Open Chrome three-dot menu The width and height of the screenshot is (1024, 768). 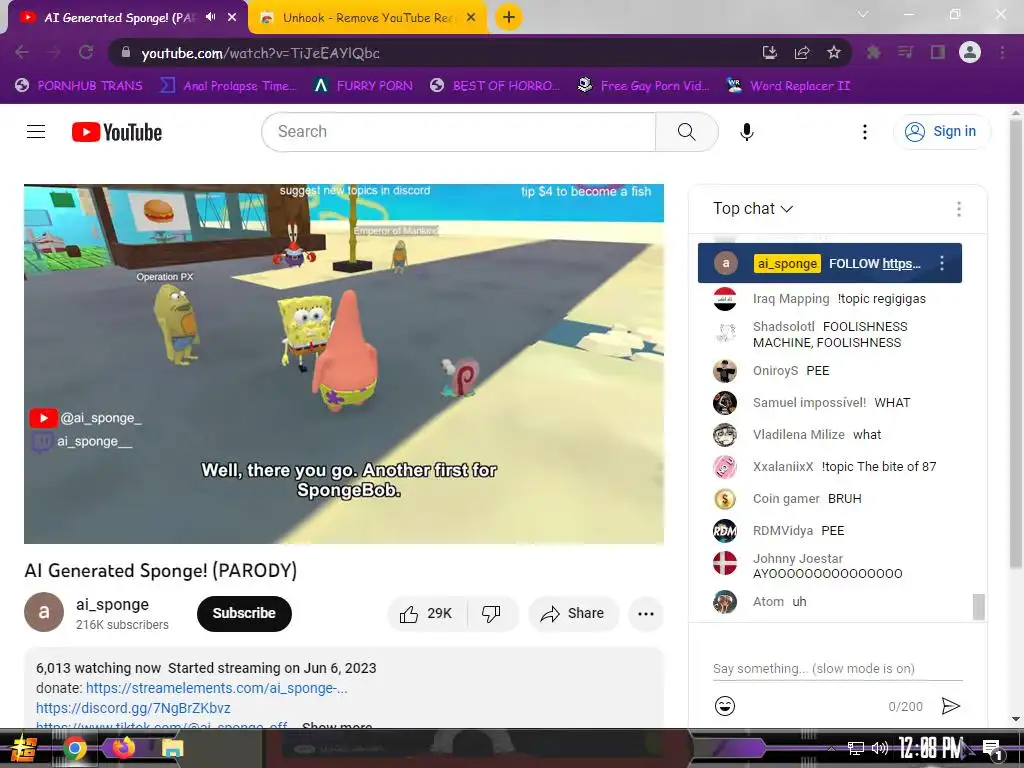[1002, 52]
